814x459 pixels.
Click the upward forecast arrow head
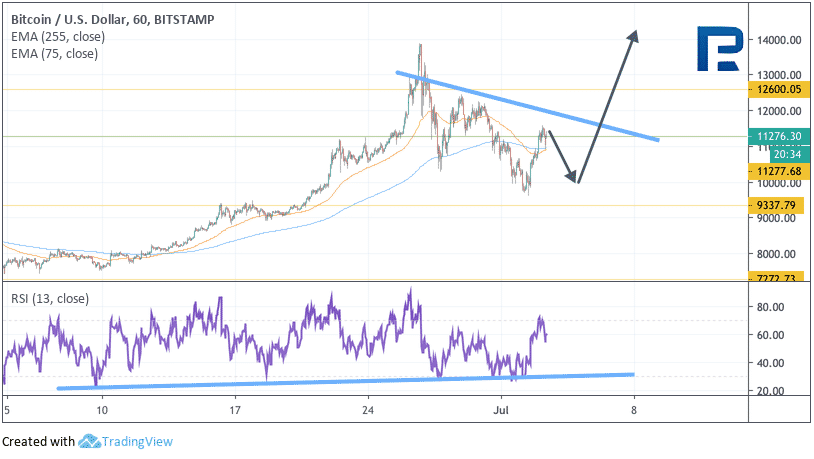(632, 36)
